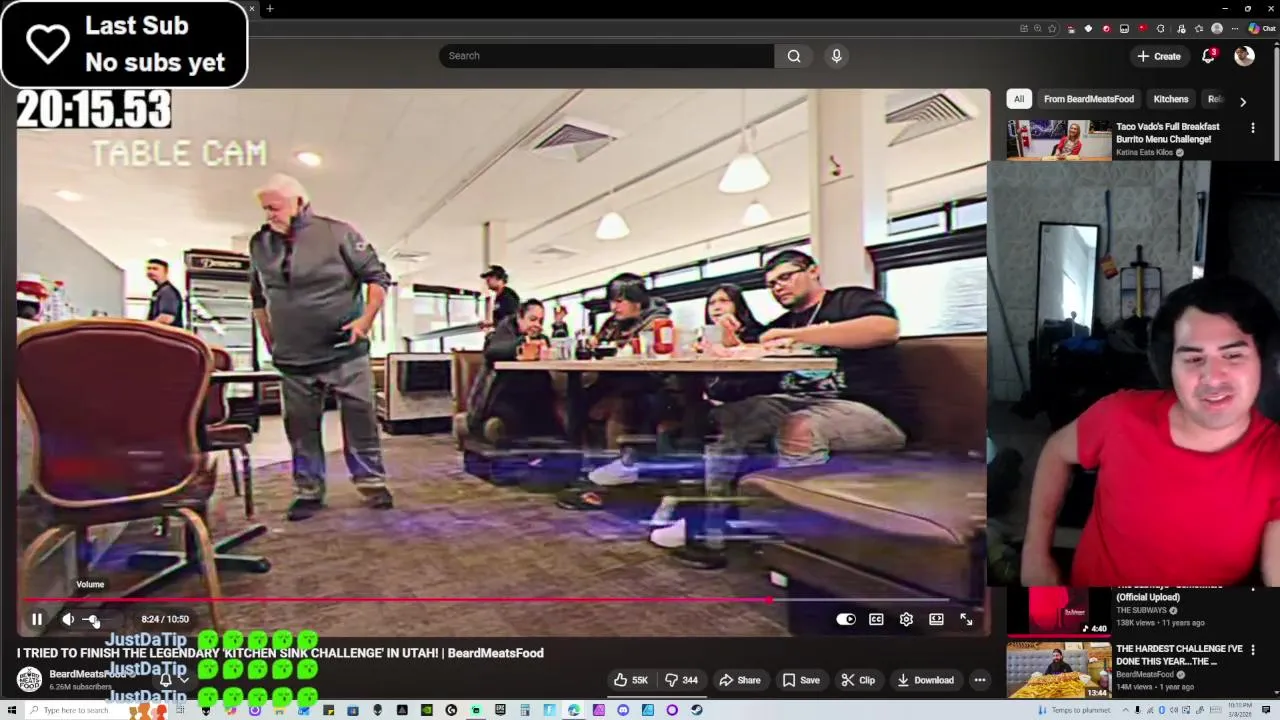Open Discord icon in taskbar

623,710
